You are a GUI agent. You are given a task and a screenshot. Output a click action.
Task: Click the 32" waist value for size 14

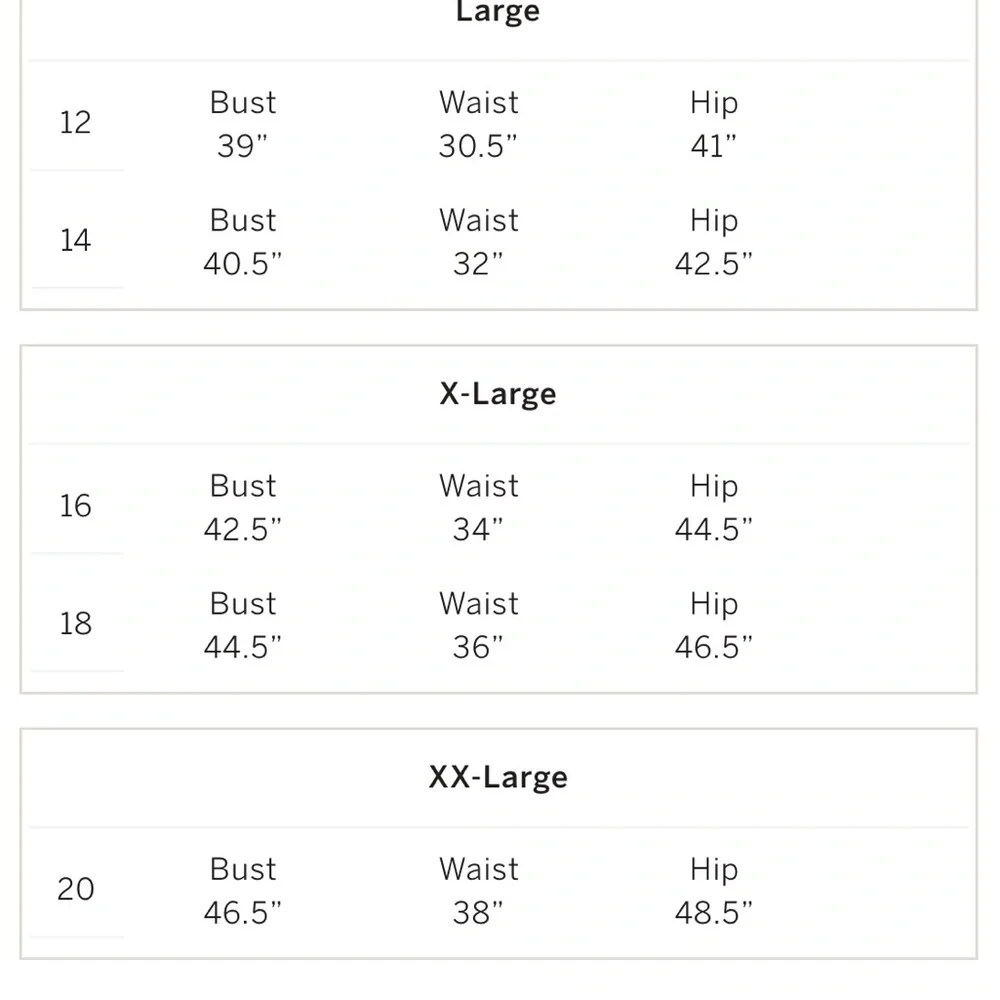[x=478, y=264]
